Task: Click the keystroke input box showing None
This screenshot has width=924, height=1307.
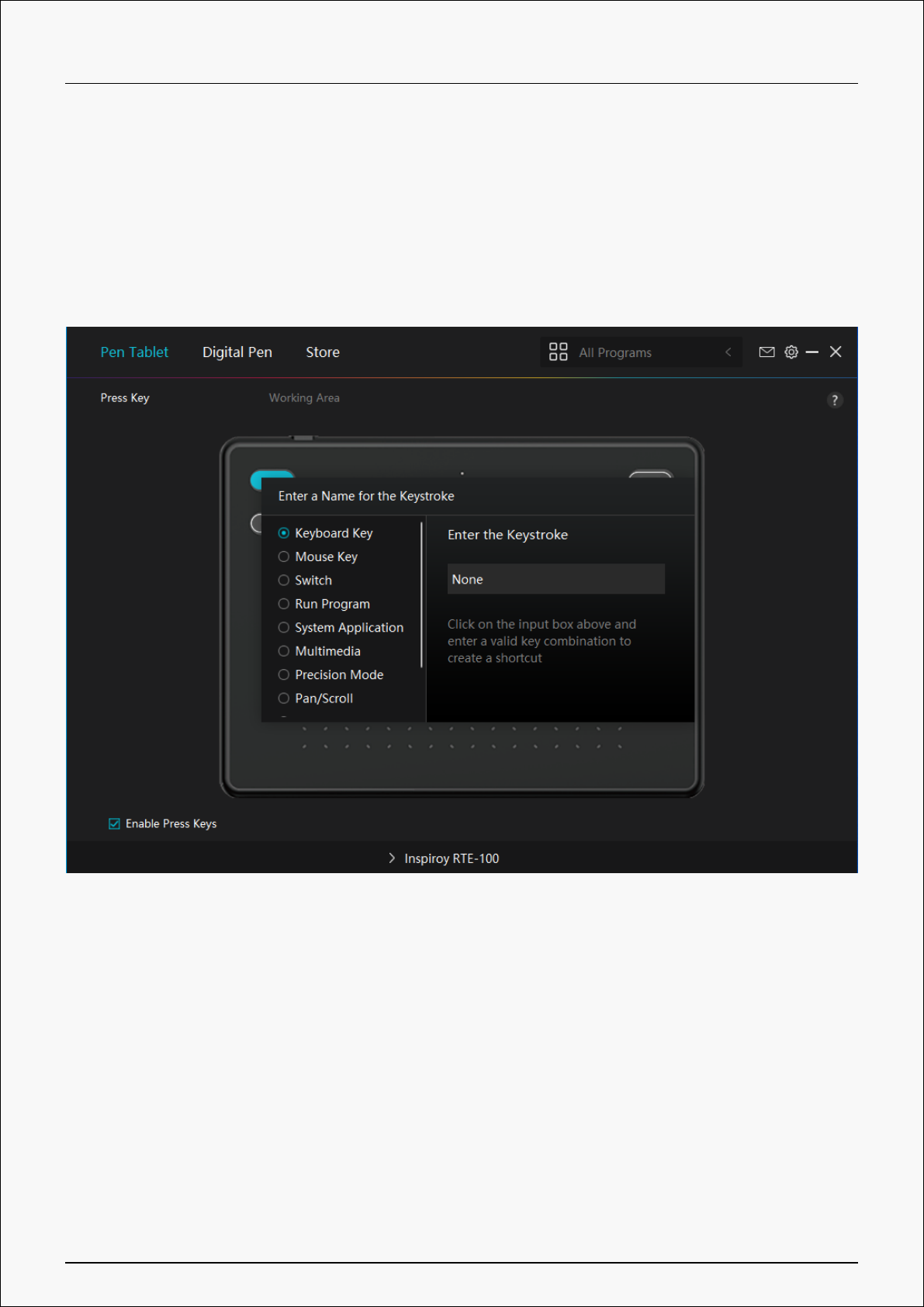Action: tap(555, 580)
